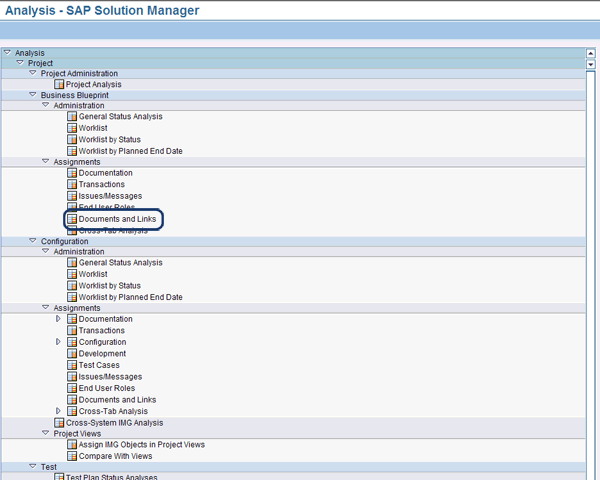Click icon beside Assign IMG Objects in Project Views
600x480 pixels.
pyautogui.click(x=72, y=445)
